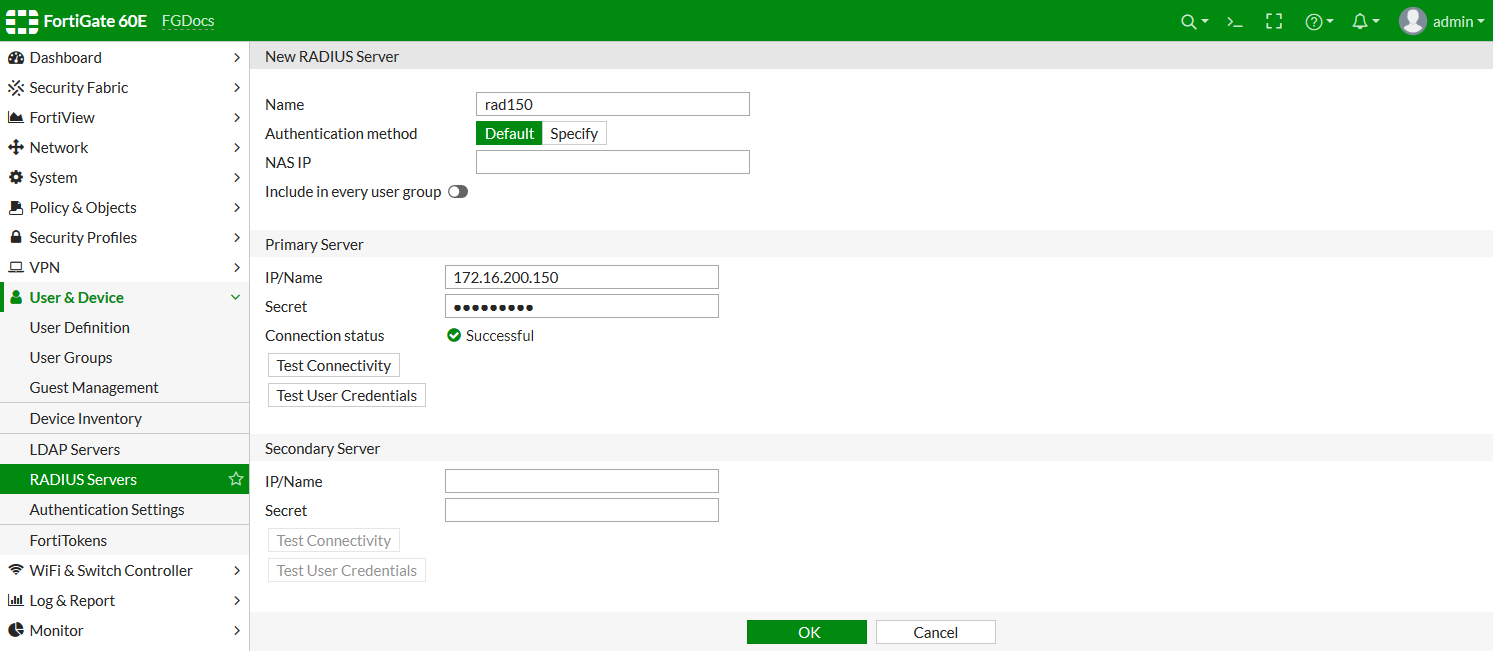Click primary Test Connectivity button

point(334,366)
